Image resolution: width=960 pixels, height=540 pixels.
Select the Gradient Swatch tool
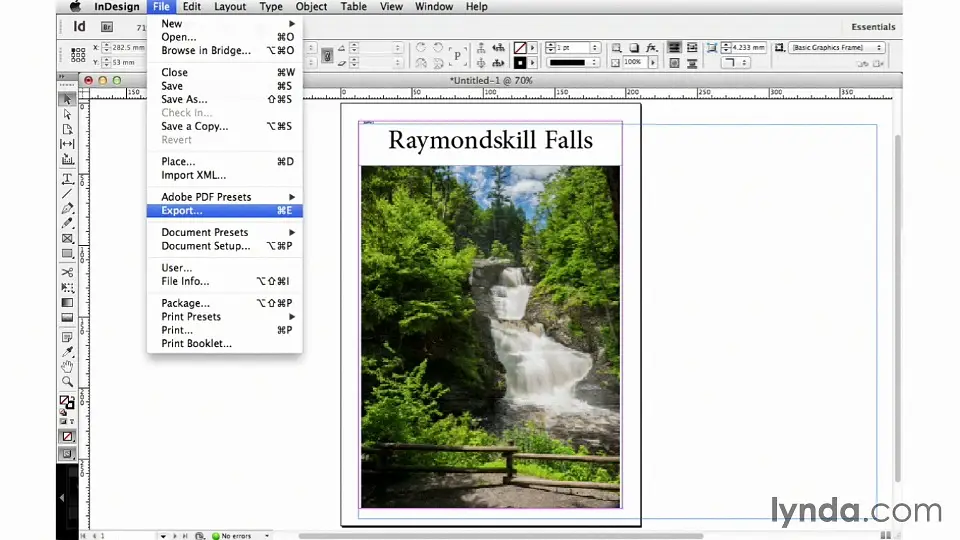pos(67,302)
